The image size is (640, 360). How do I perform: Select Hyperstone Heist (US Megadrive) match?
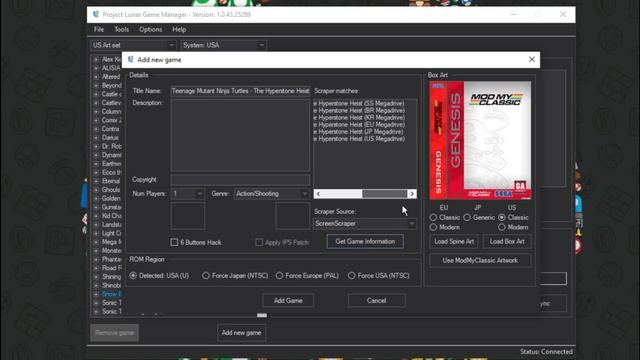tap(359, 139)
